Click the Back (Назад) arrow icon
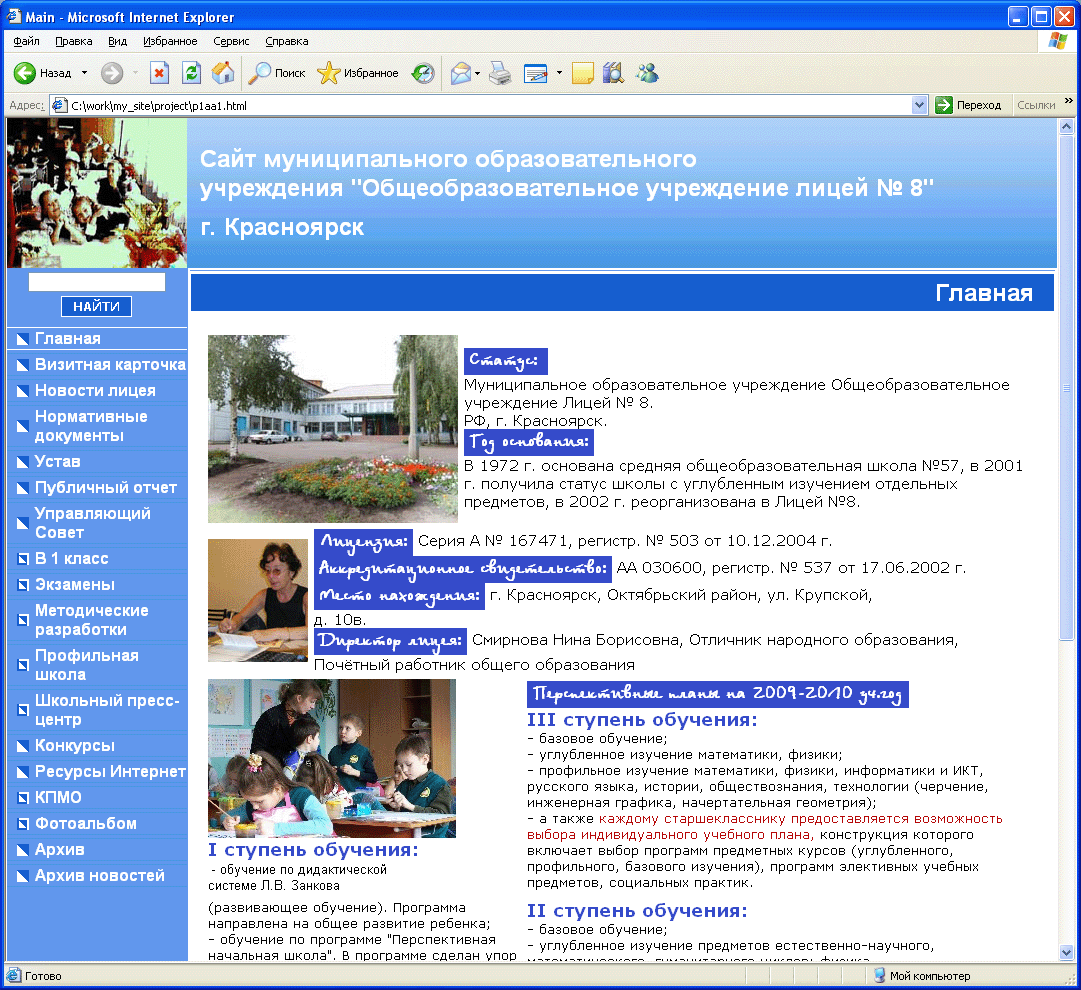 [x=25, y=72]
